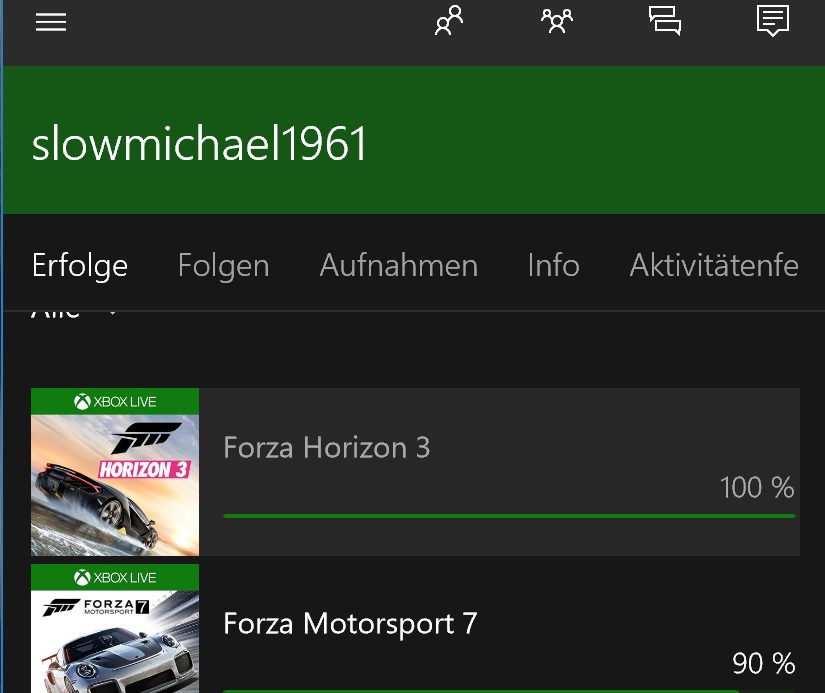Click Xbox Live badge on Forza Motorsport 7

tap(115, 578)
